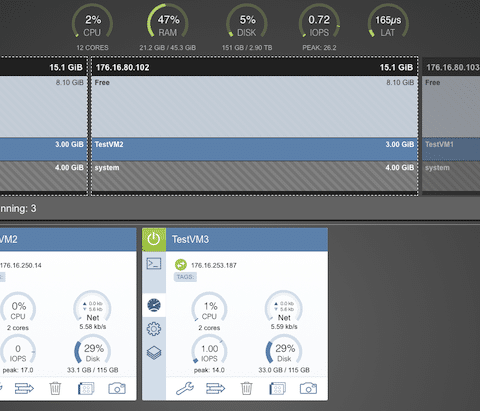Click TestVM2 memory bar on host 176.16.80.102
This screenshot has width=480, height=411.
point(255,149)
